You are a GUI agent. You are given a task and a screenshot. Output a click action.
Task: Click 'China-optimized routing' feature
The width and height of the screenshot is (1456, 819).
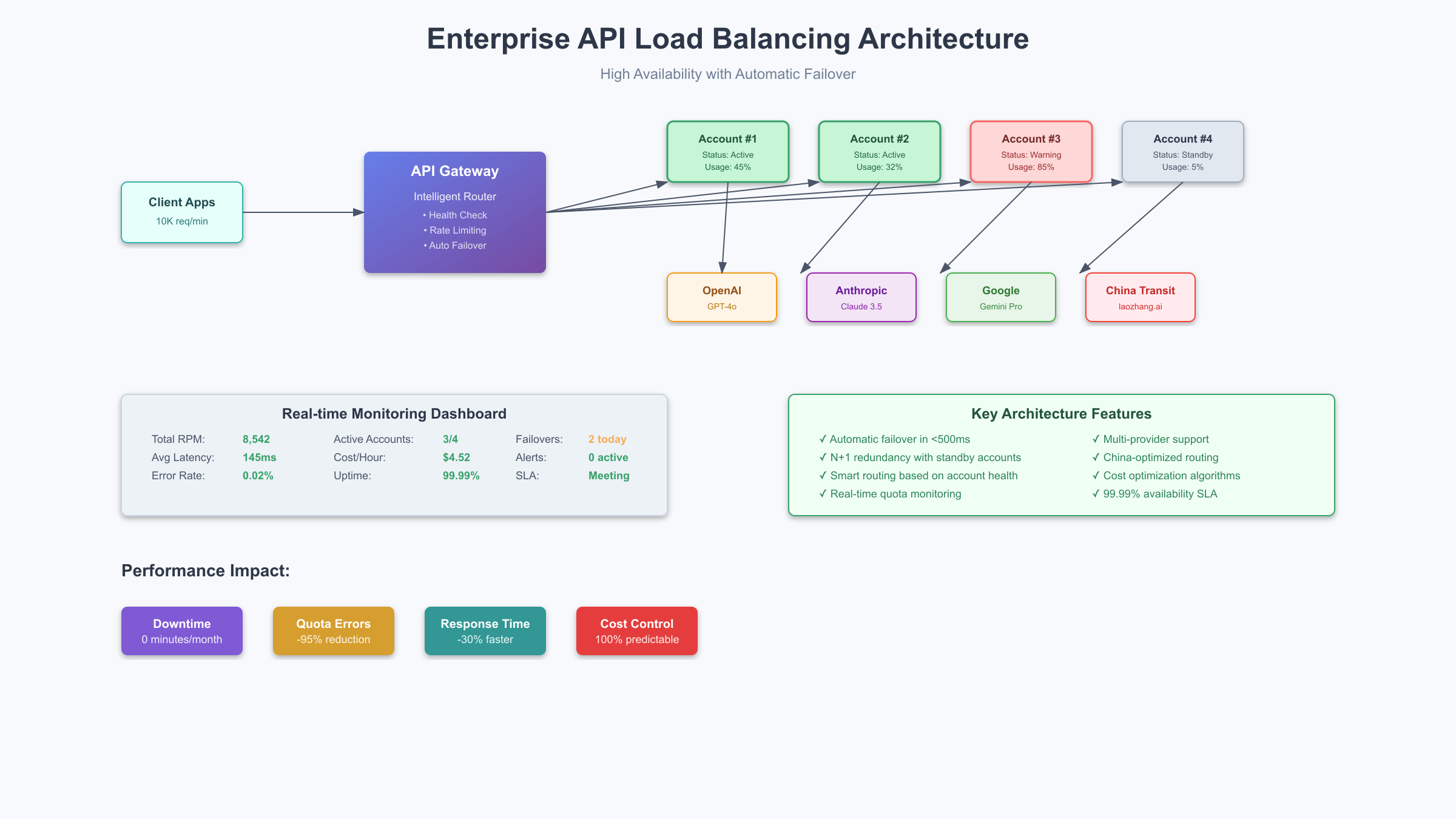tap(1155, 457)
